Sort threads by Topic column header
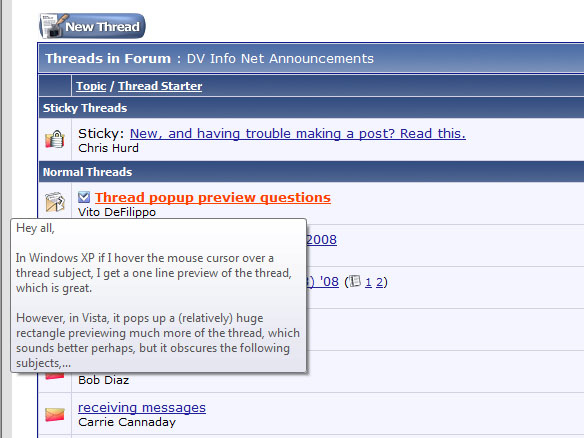The width and height of the screenshot is (584, 438). tap(91, 86)
